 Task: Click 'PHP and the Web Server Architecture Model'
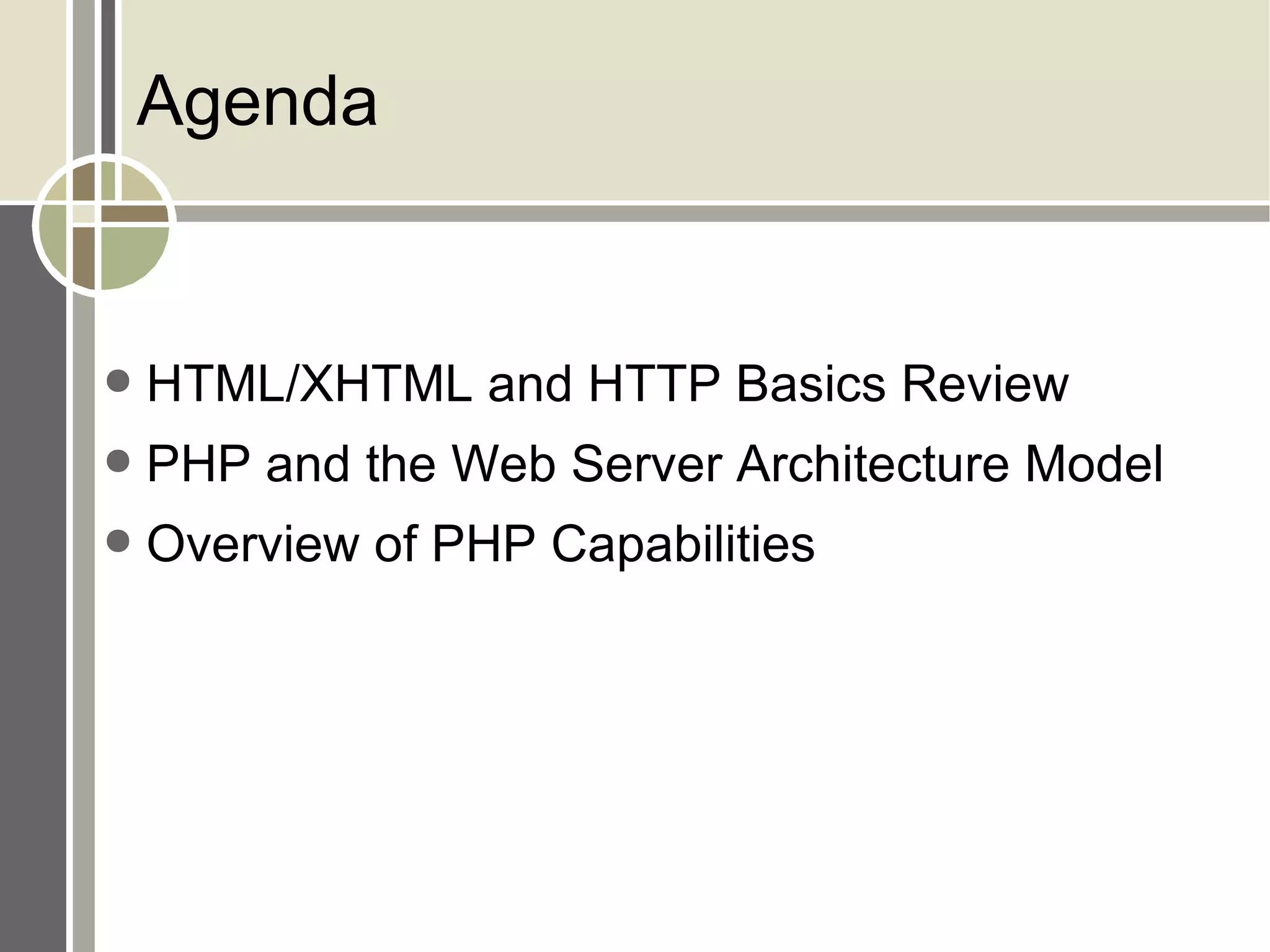(x=655, y=464)
